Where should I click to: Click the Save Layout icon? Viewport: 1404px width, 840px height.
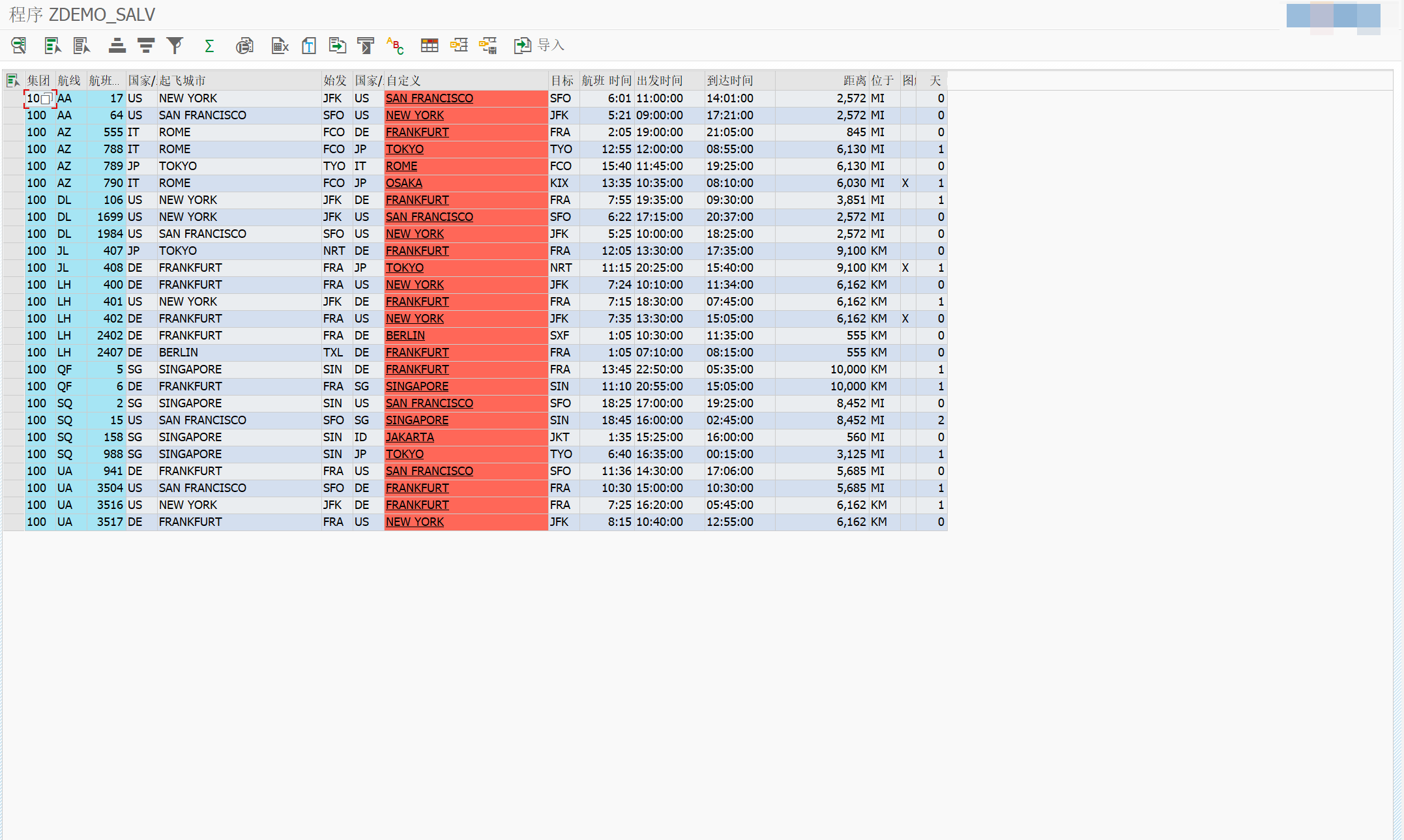[x=488, y=45]
